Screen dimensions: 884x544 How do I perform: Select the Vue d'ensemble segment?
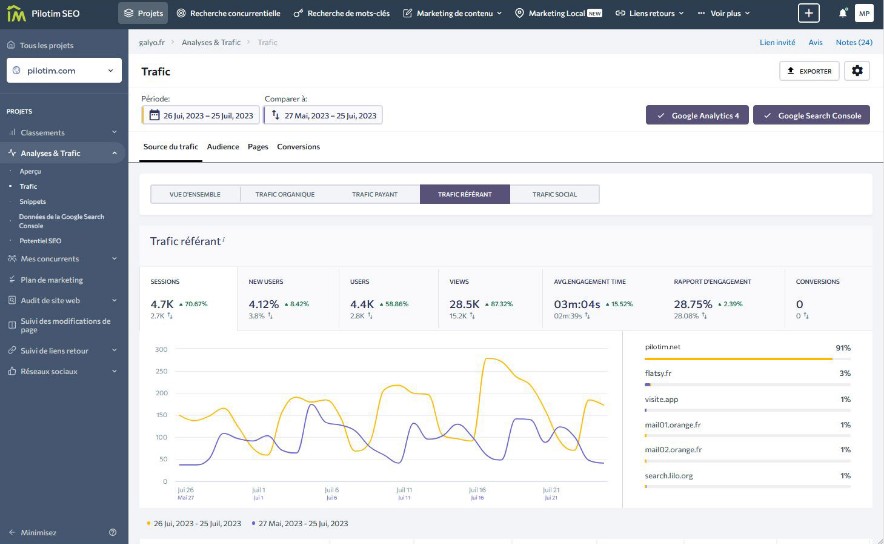click(195, 194)
